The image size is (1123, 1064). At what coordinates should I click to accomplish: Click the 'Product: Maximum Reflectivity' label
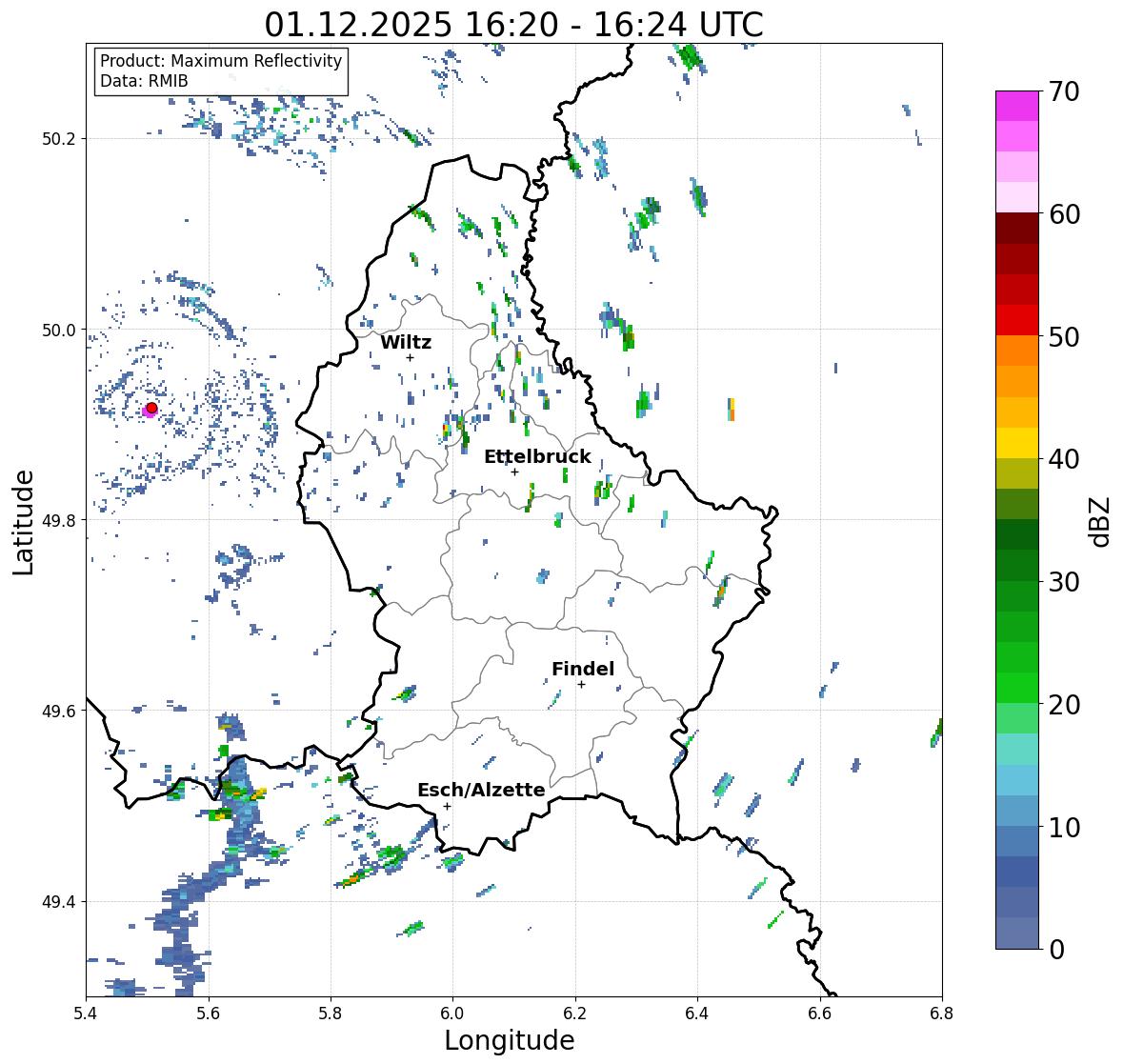click(221, 61)
